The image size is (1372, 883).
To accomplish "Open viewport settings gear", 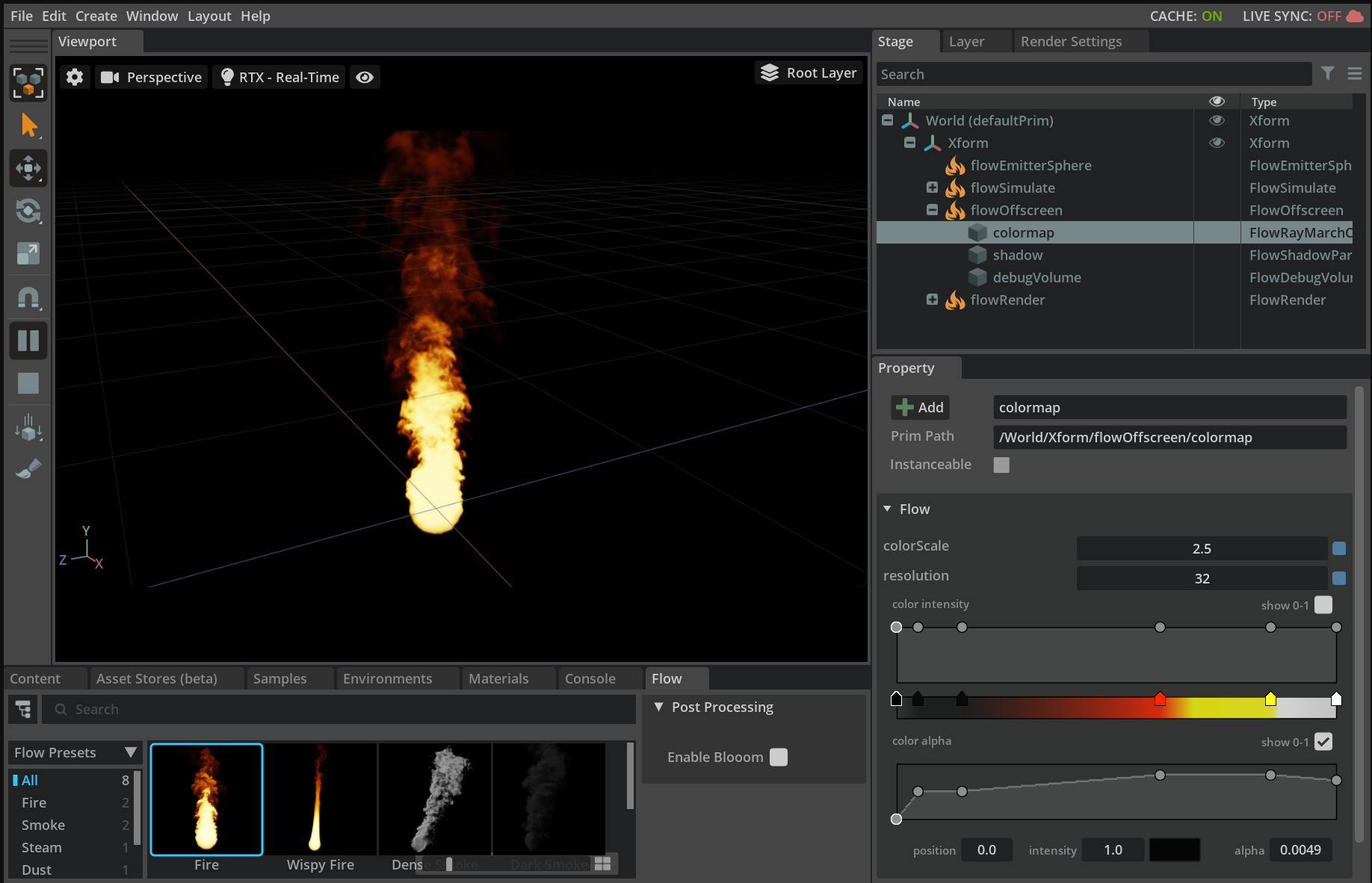I will pos(75,77).
